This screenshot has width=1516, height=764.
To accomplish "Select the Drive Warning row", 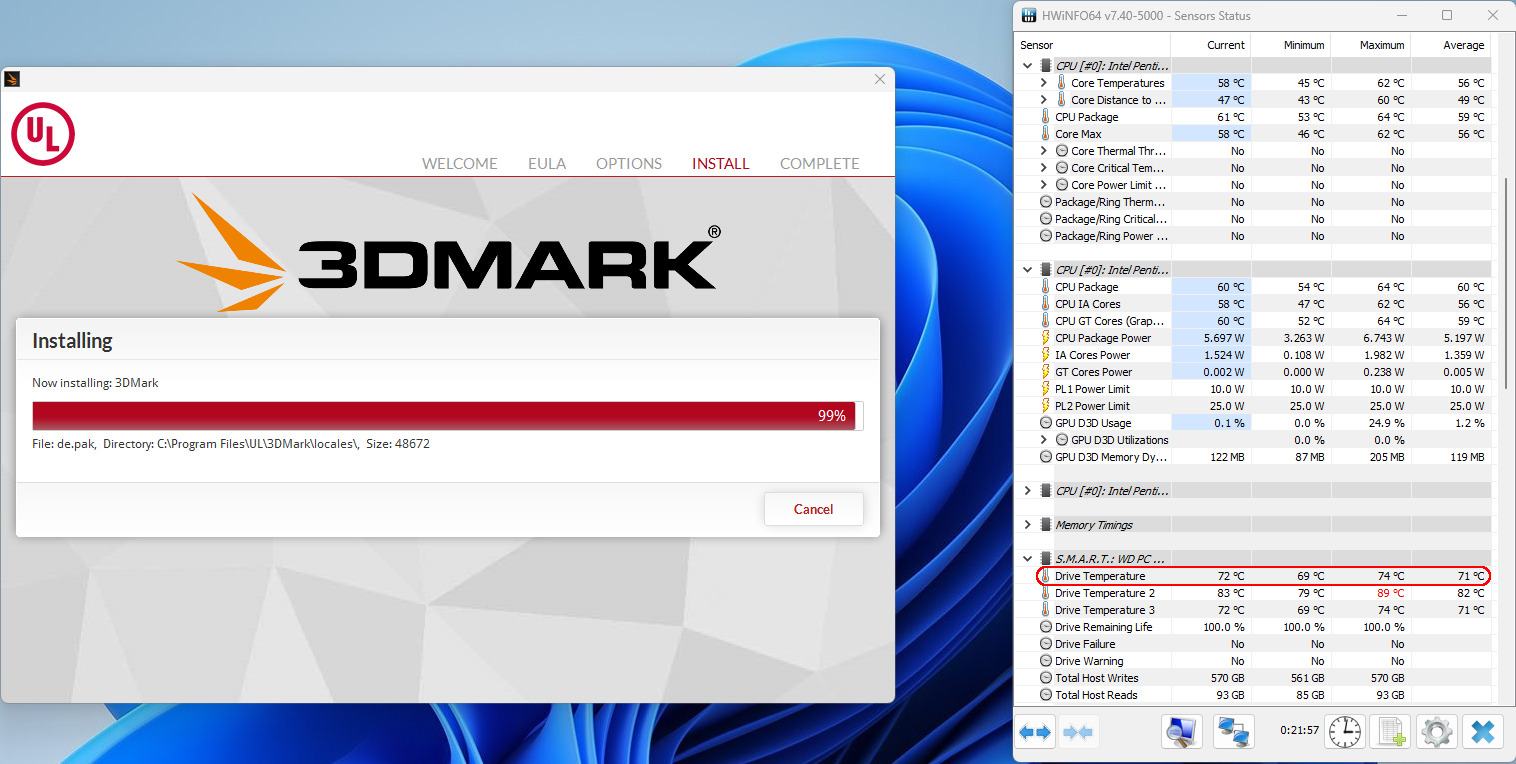I will point(1252,661).
